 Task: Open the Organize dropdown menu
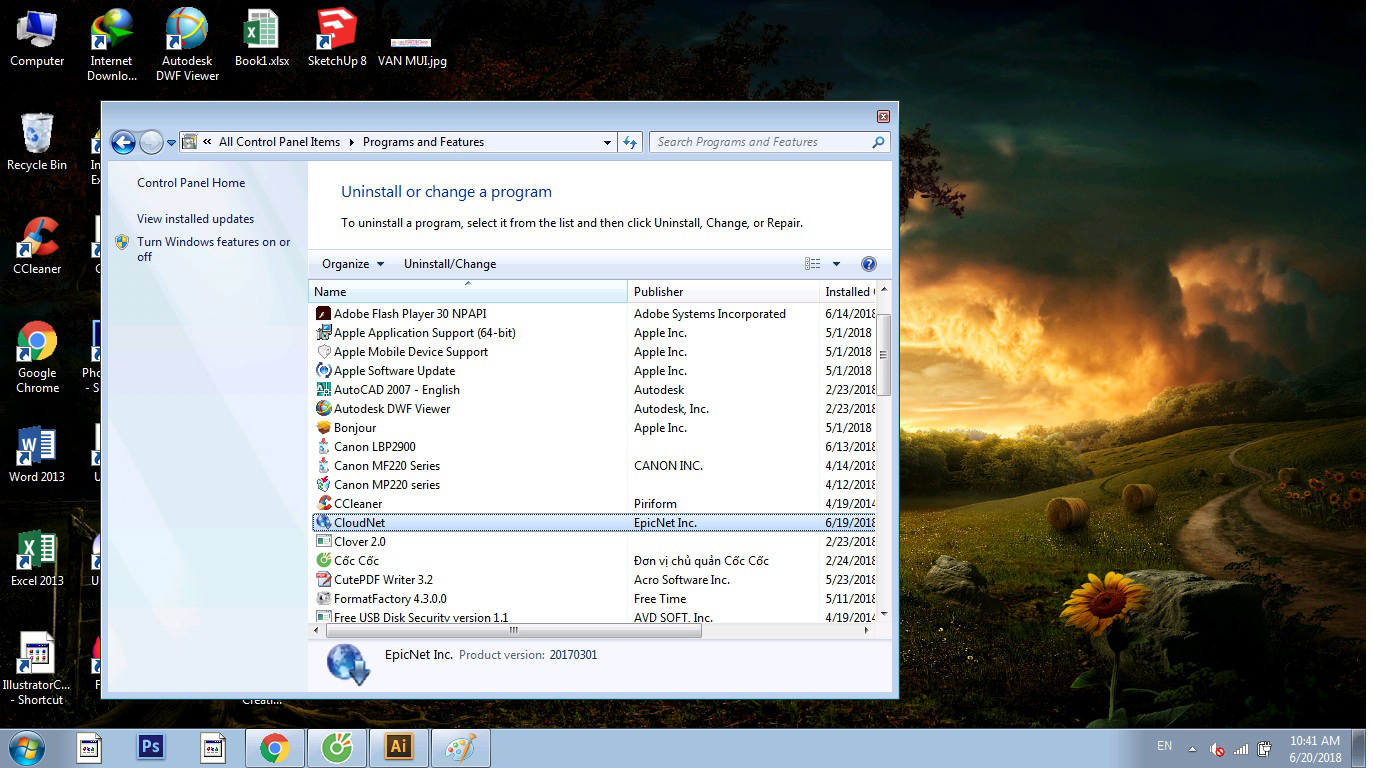point(353,264)
